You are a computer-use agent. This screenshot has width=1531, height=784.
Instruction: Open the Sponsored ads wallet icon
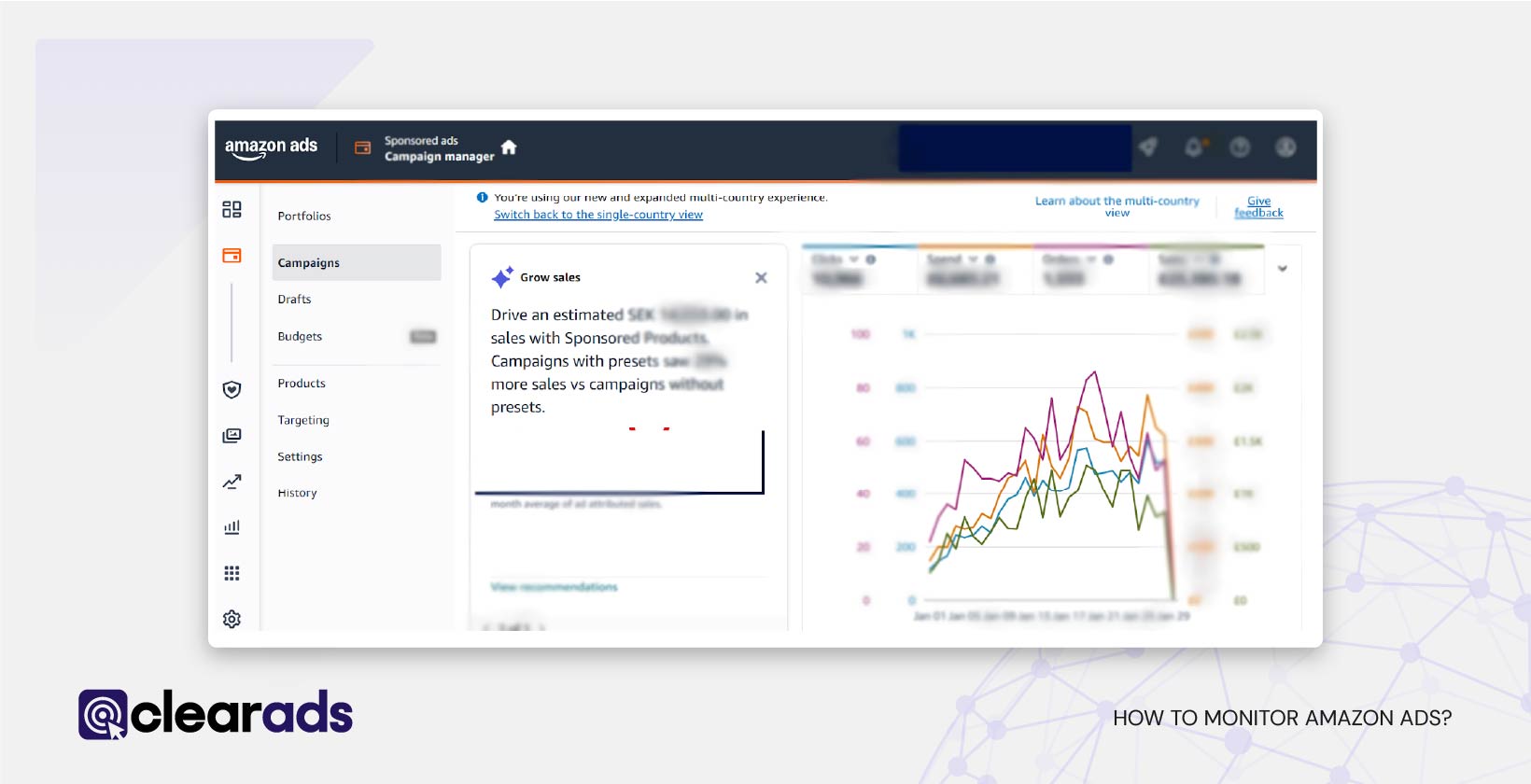pos(363,147)
